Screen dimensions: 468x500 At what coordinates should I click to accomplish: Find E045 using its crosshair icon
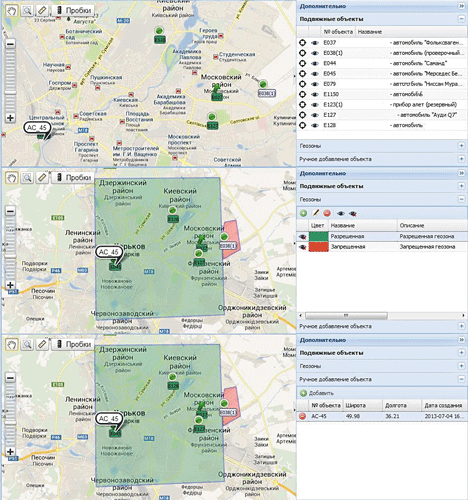302,74
